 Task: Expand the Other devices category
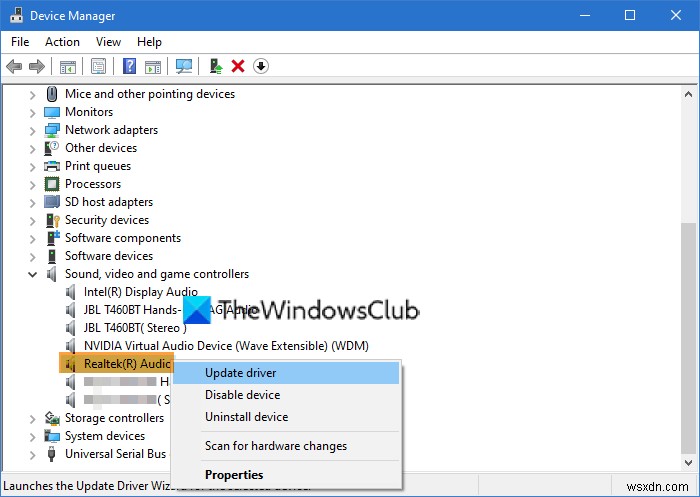point(33,148)
